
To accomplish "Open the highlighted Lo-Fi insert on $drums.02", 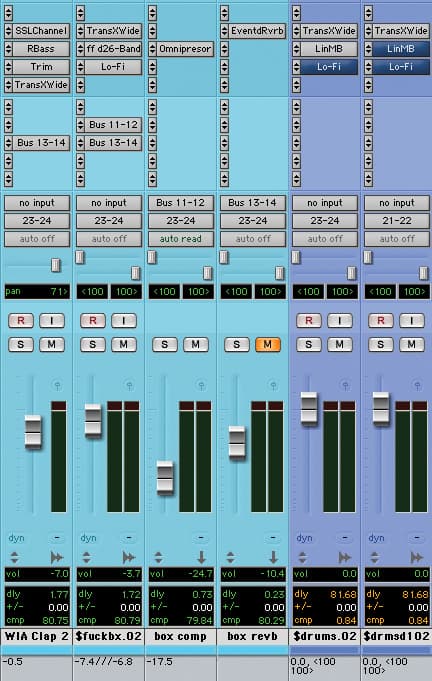I will coord(329,67).
